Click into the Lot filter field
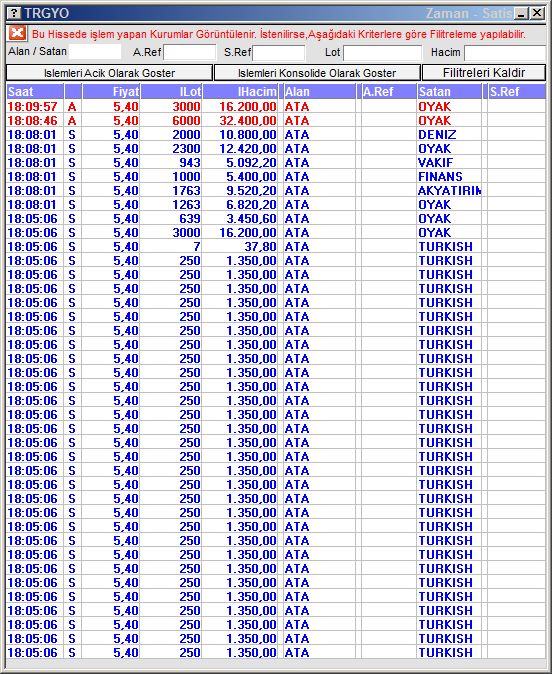This screenshot has width=552, height=674. [x=382, y=52]
